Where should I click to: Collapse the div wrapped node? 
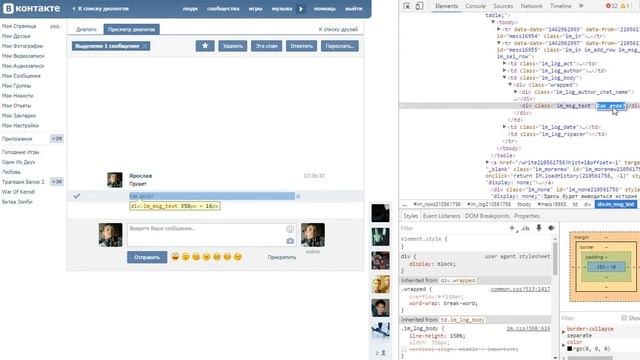510,85
